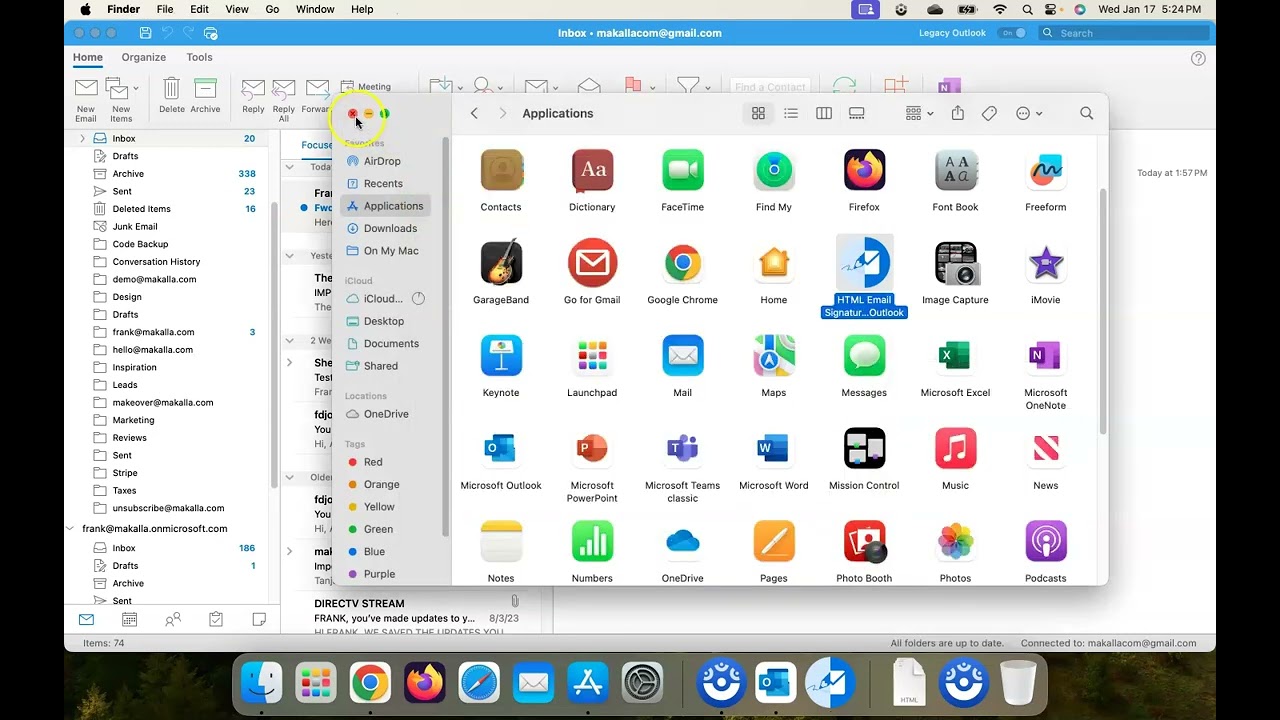Viewport: 1280px width, 720px height.
Task: Select the Go for Gmail app
Action: point(592,263)
